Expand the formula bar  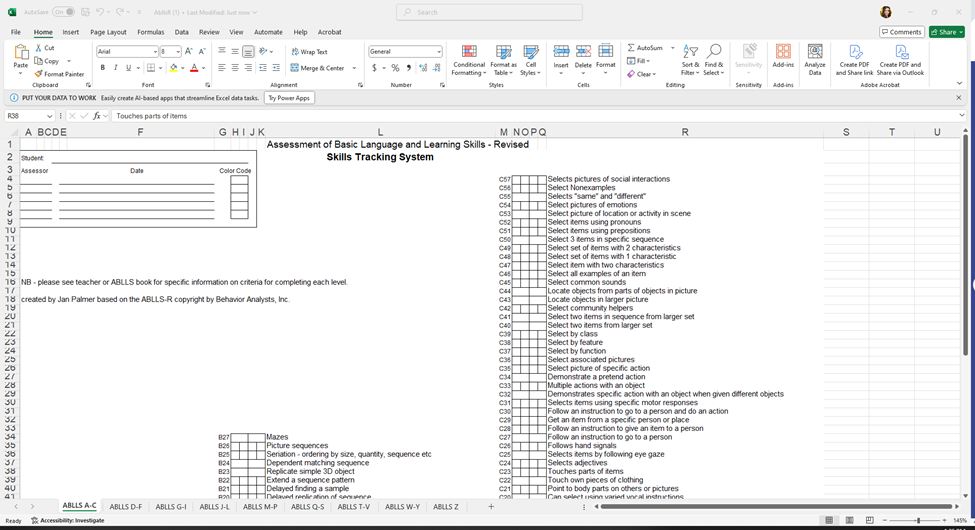pyautogui.click(x=962, y=116)
